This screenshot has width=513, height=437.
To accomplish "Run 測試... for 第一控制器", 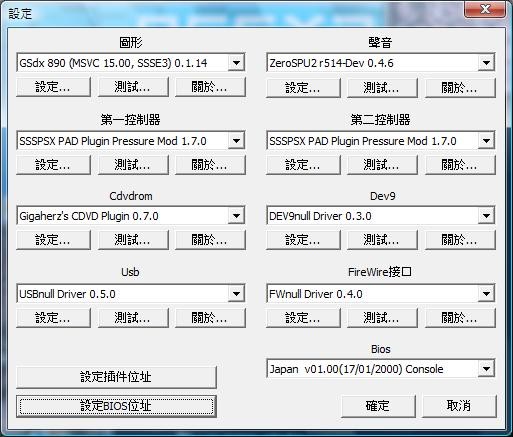I will click(133, 165).
